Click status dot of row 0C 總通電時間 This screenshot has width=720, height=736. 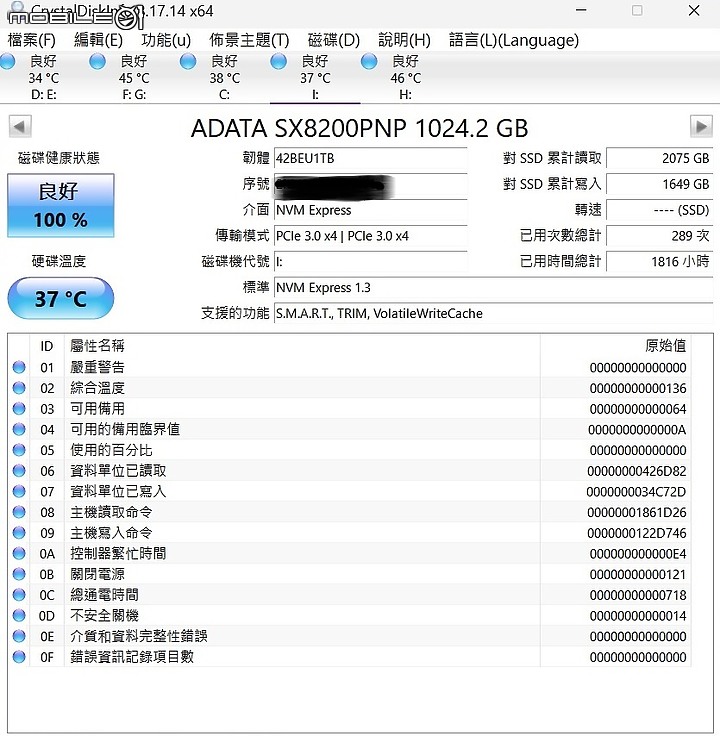[x=19, y=595]
